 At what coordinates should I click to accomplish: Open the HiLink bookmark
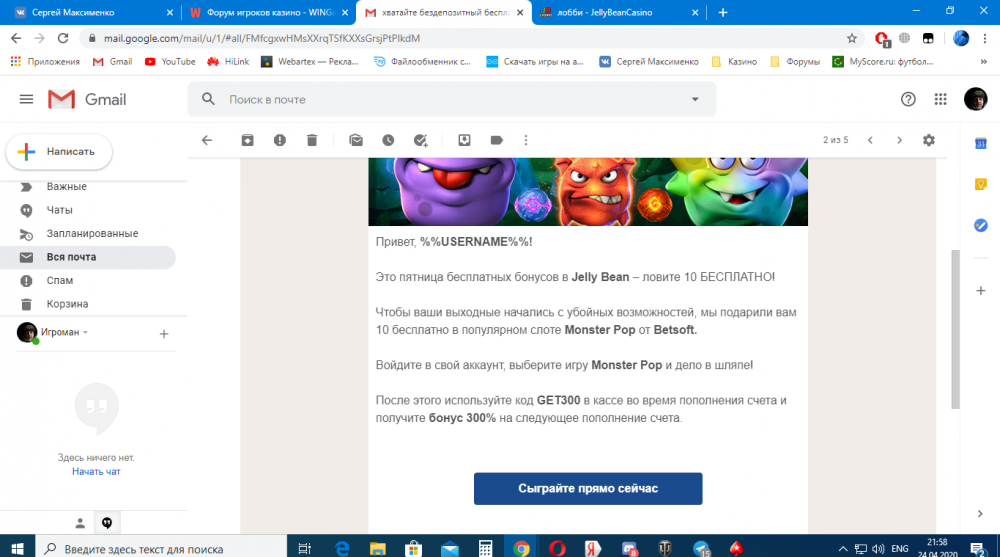[228, 62]
